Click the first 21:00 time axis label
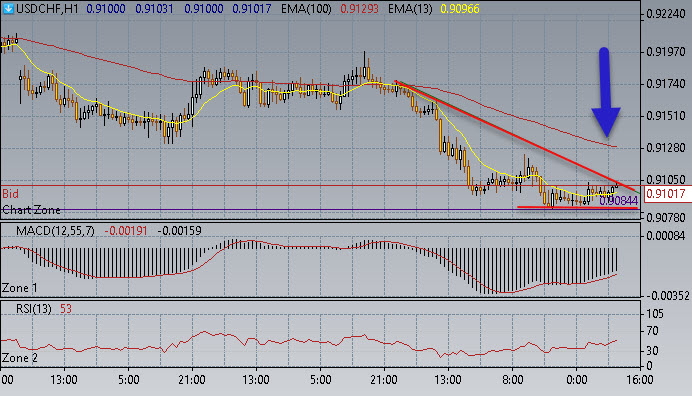Viewport: 692px width, 396px height. point(192,380)
